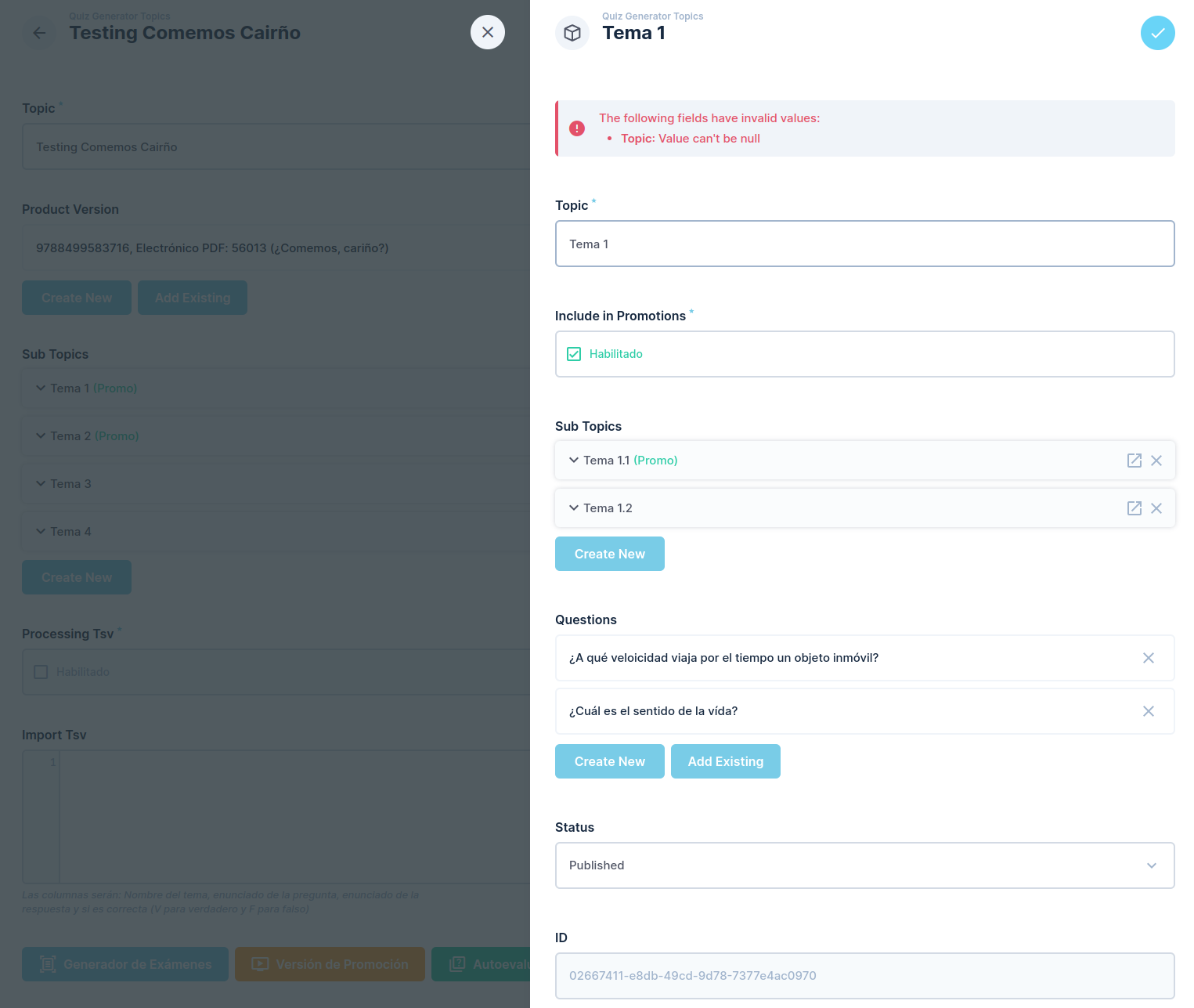Expand the Tema 2 subtopic
This screenshot has height=1008, width=1194.
point(41,435)
